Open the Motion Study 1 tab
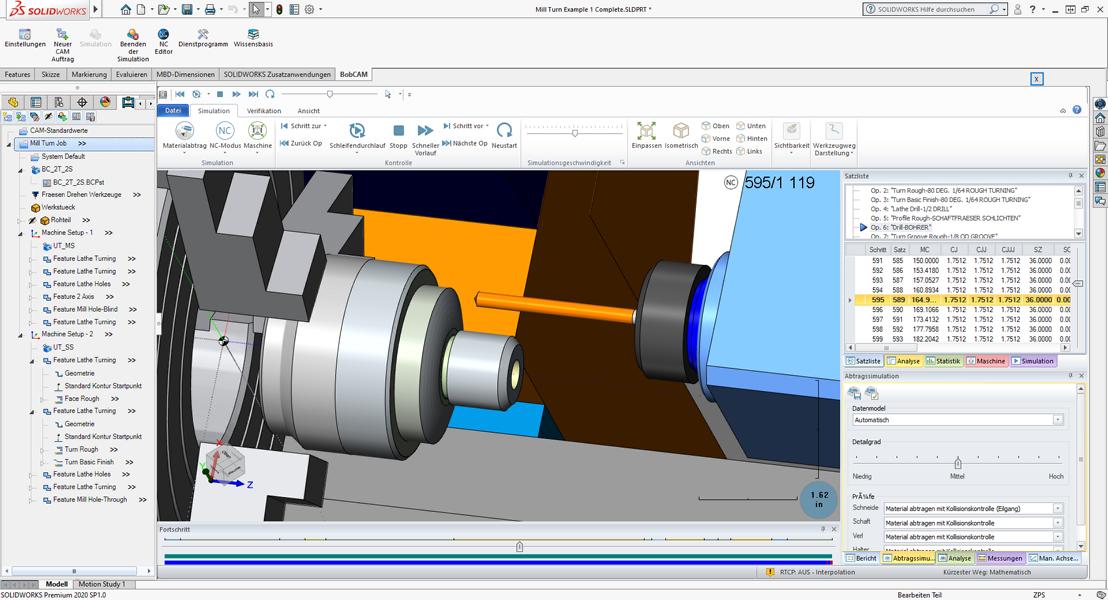 (102, 584)
